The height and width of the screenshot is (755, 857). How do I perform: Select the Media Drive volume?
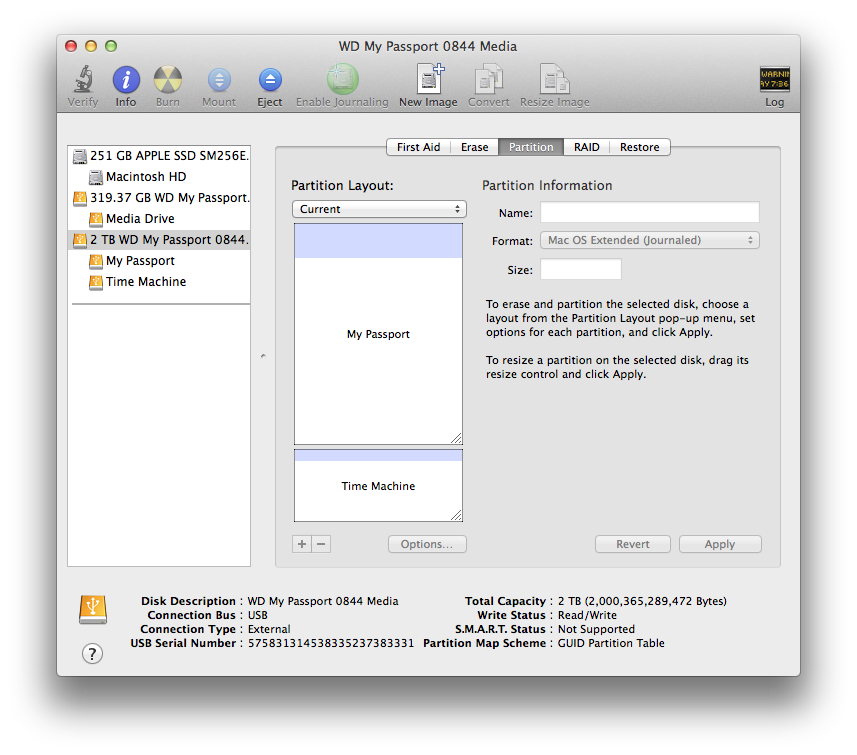(159, 219)
